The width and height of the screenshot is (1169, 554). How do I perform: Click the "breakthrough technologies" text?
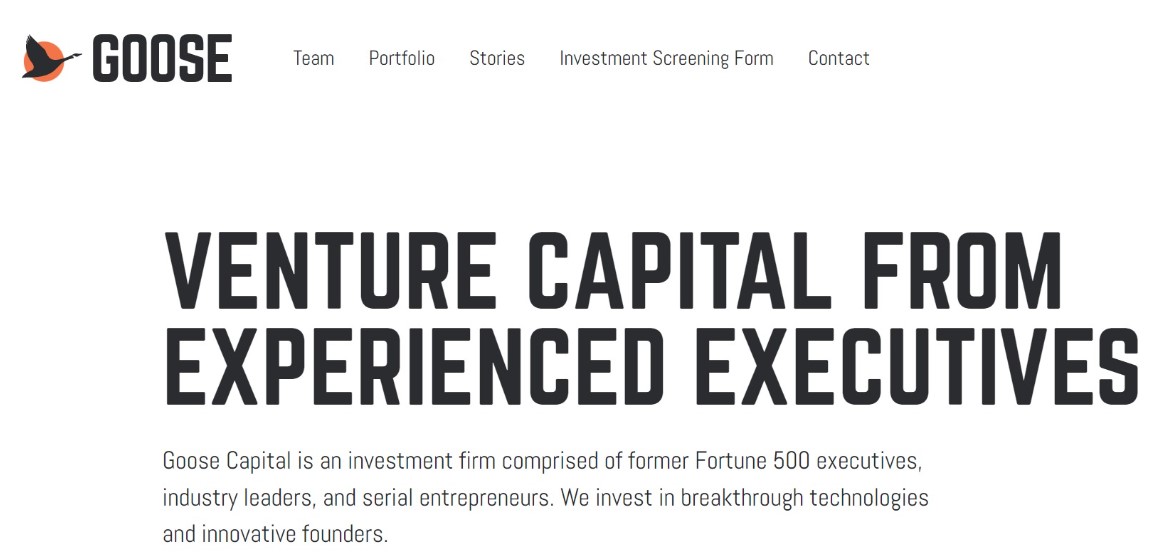coord(804,497)
